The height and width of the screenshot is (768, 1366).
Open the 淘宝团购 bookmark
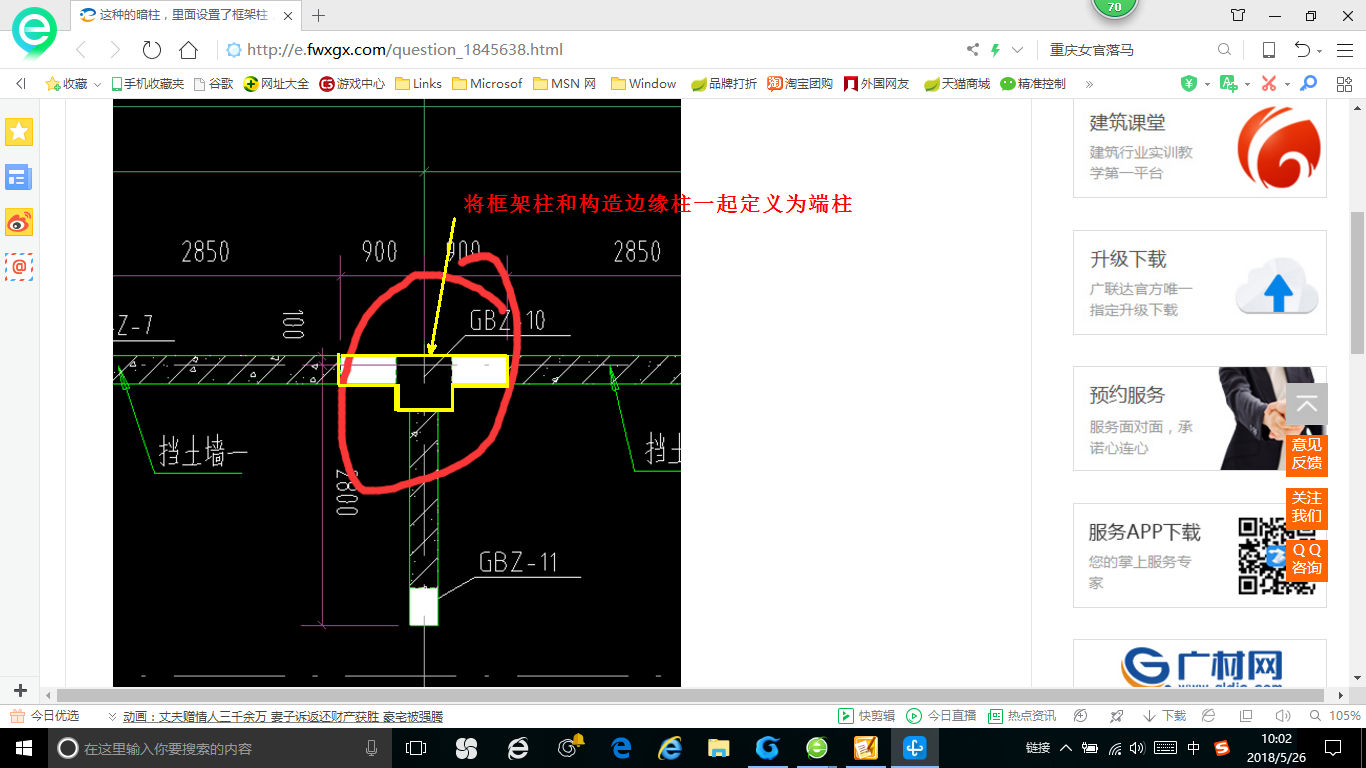click(800, 84)
